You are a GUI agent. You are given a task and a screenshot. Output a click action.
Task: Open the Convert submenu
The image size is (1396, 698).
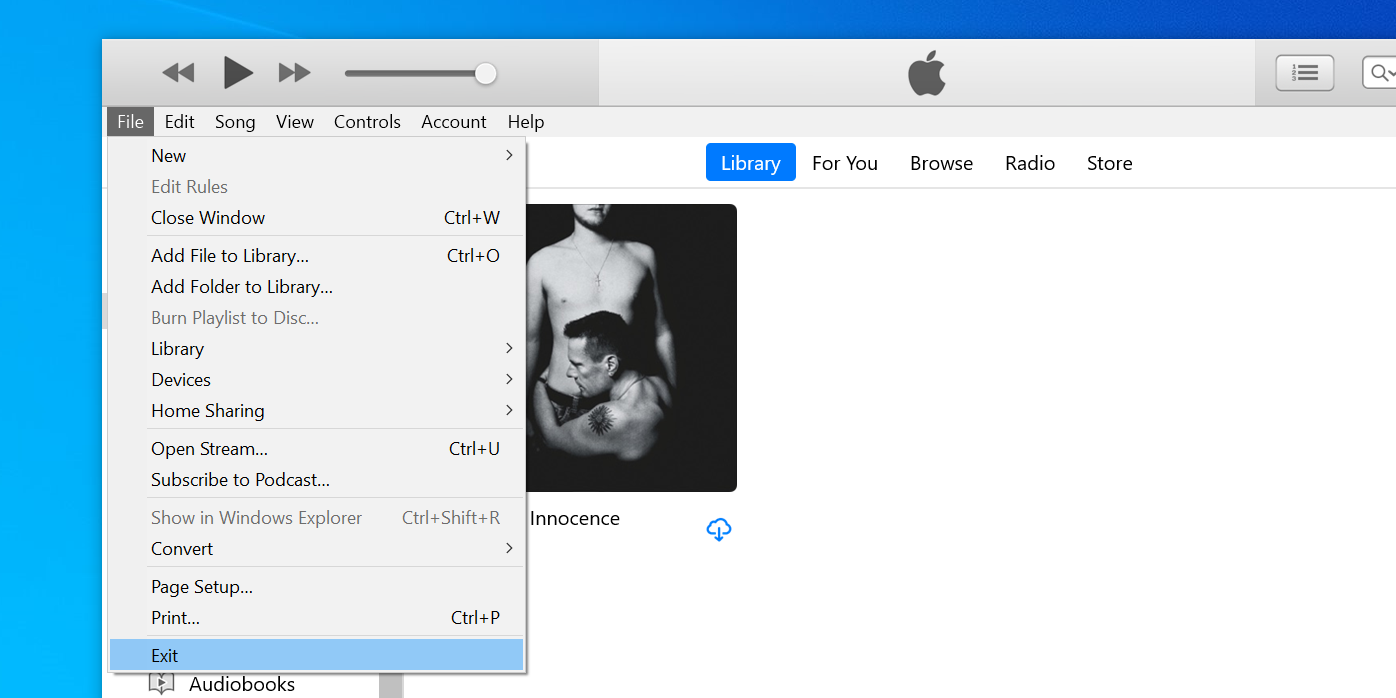[182, 549]
